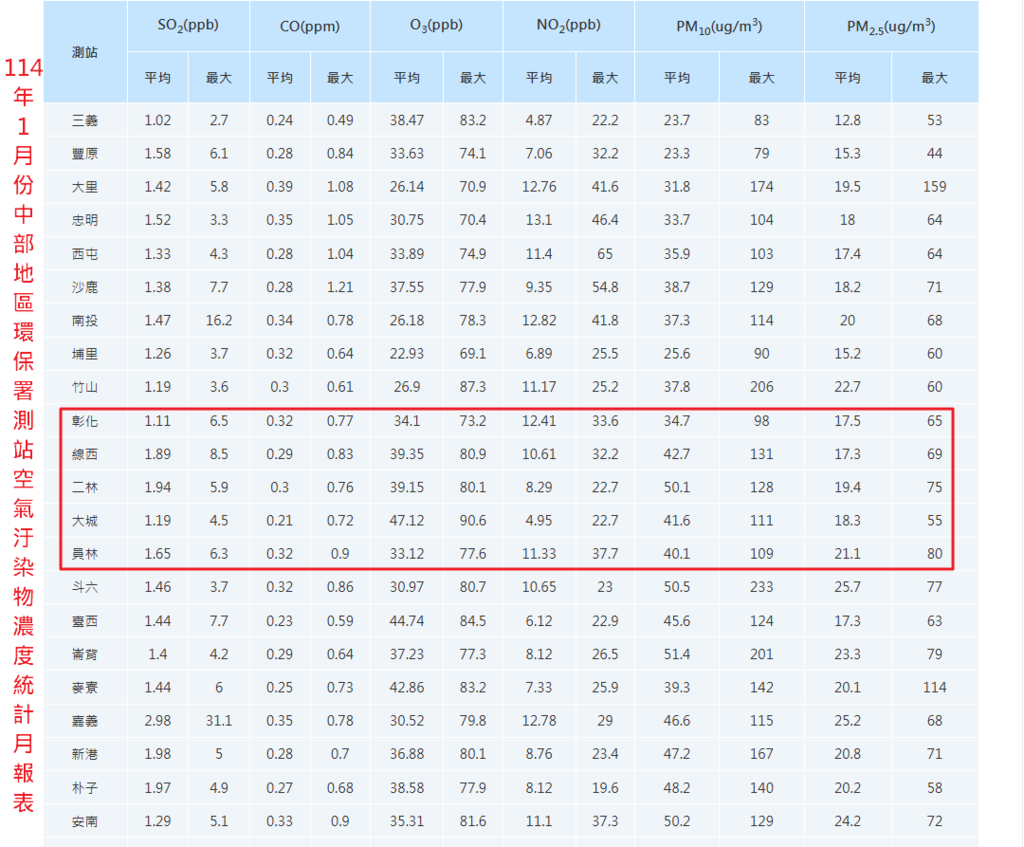Click 臺西 O3 average value 44.74

[x=407, y=620]
